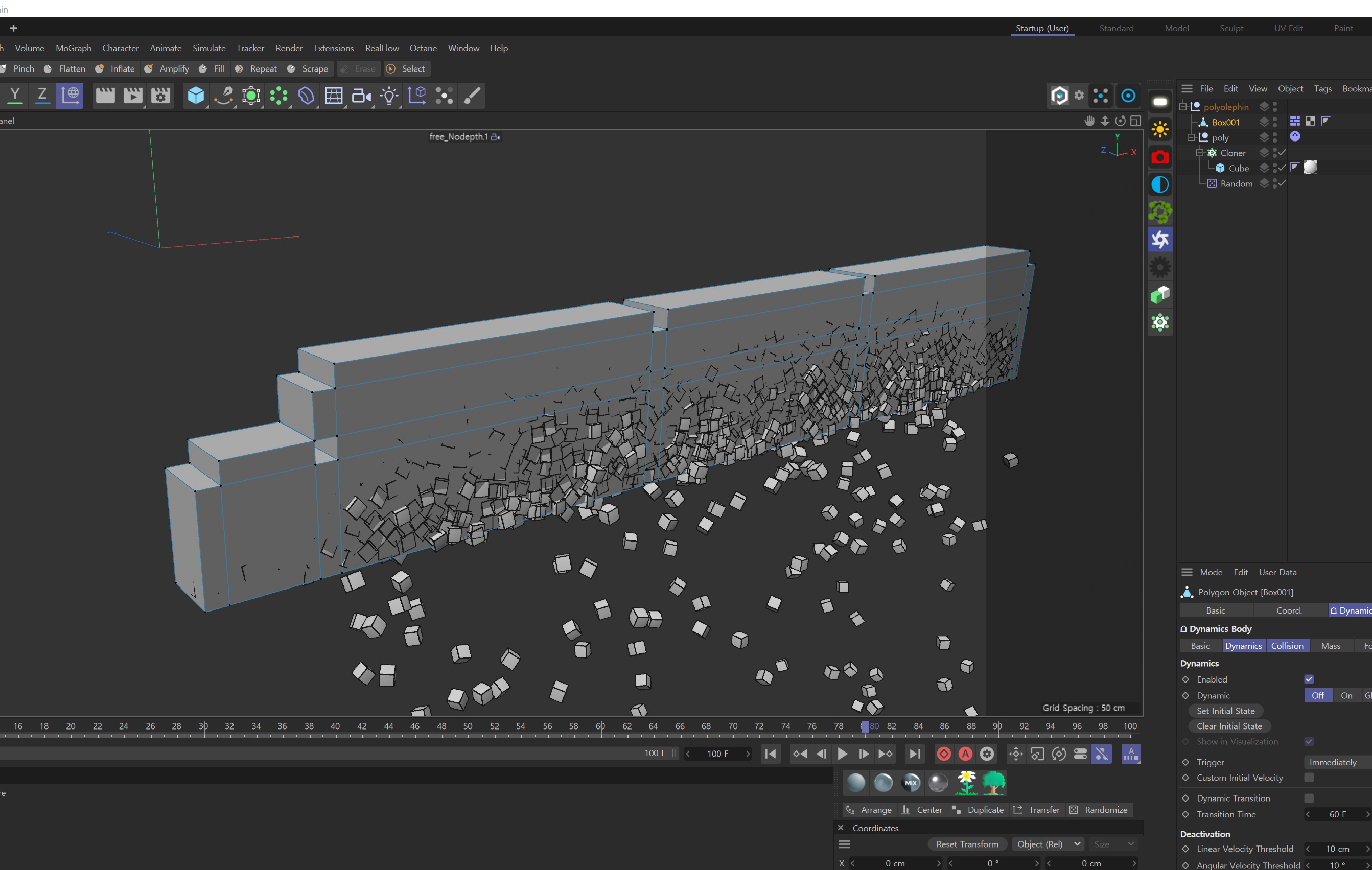Open the Octane menu
The image size is (1372, 870).
423,48
